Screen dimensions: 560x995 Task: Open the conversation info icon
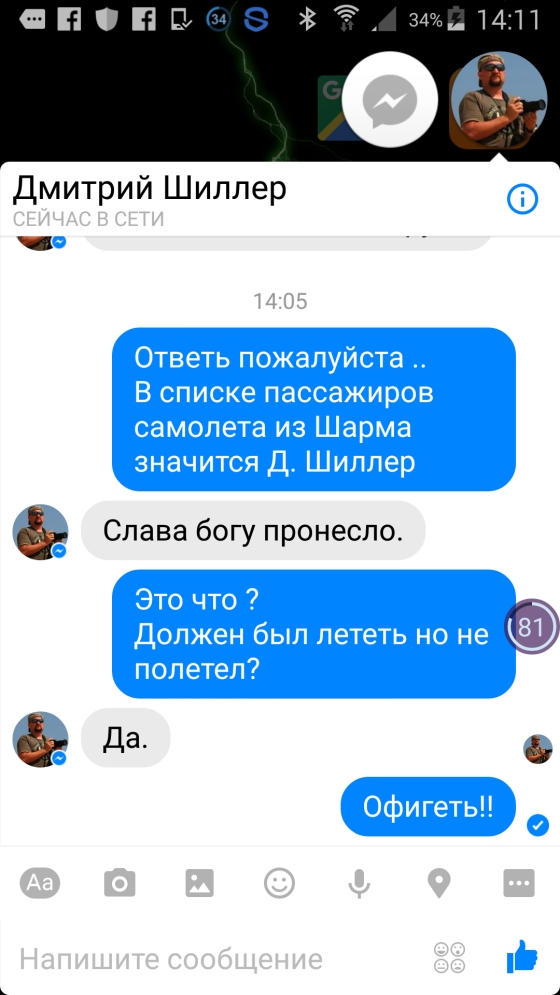click(522, 200)
